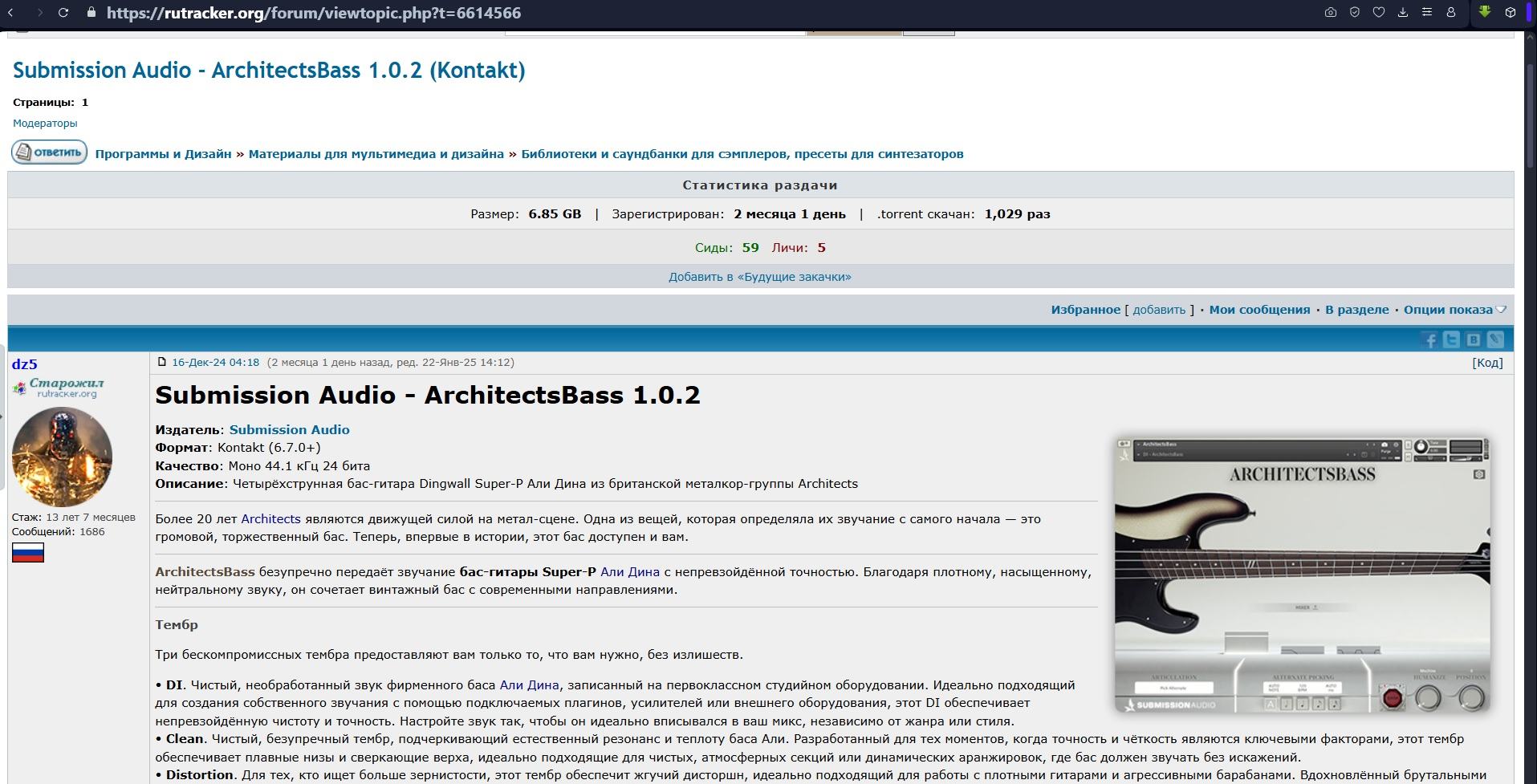Open dz5's avatar image
Image resolution: width=1537 pixels, height=784 pixels.
tap(62, 457)
